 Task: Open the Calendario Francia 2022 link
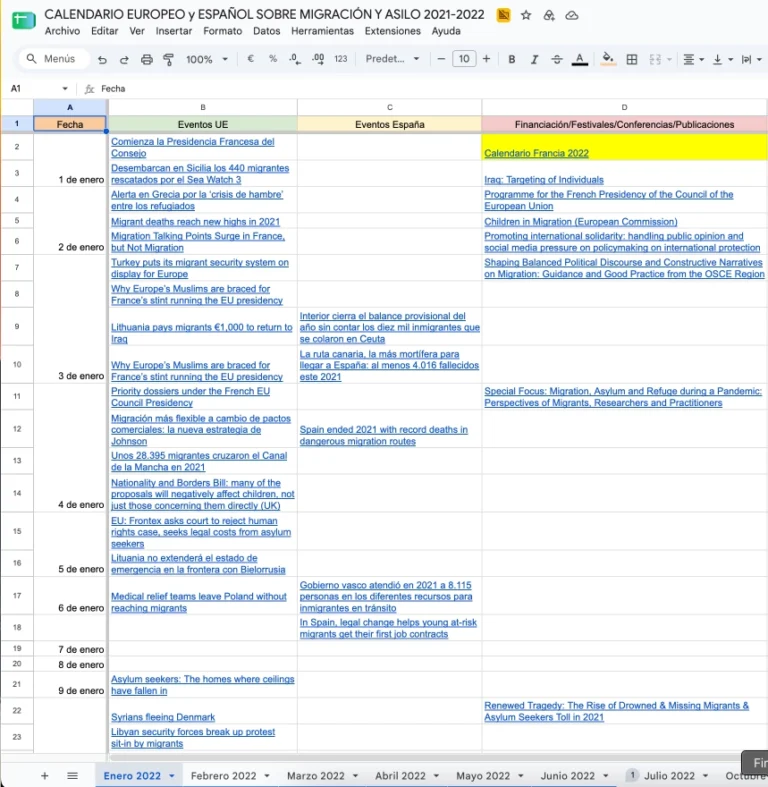pyautogui.click(x=536, y=153)
